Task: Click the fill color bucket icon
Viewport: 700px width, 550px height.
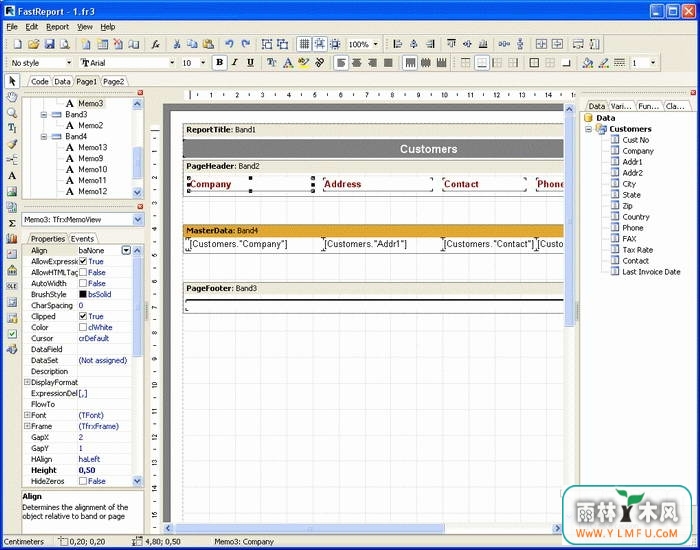Action: click(588, 62)
